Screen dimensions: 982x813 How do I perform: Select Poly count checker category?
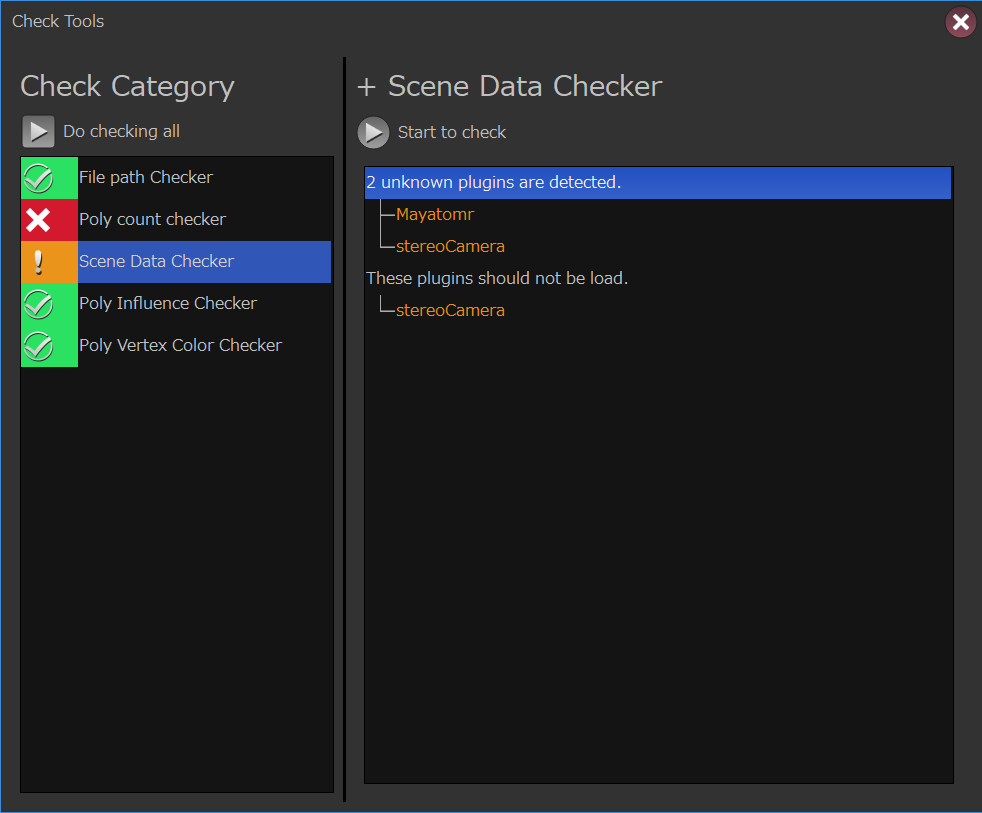152,220
